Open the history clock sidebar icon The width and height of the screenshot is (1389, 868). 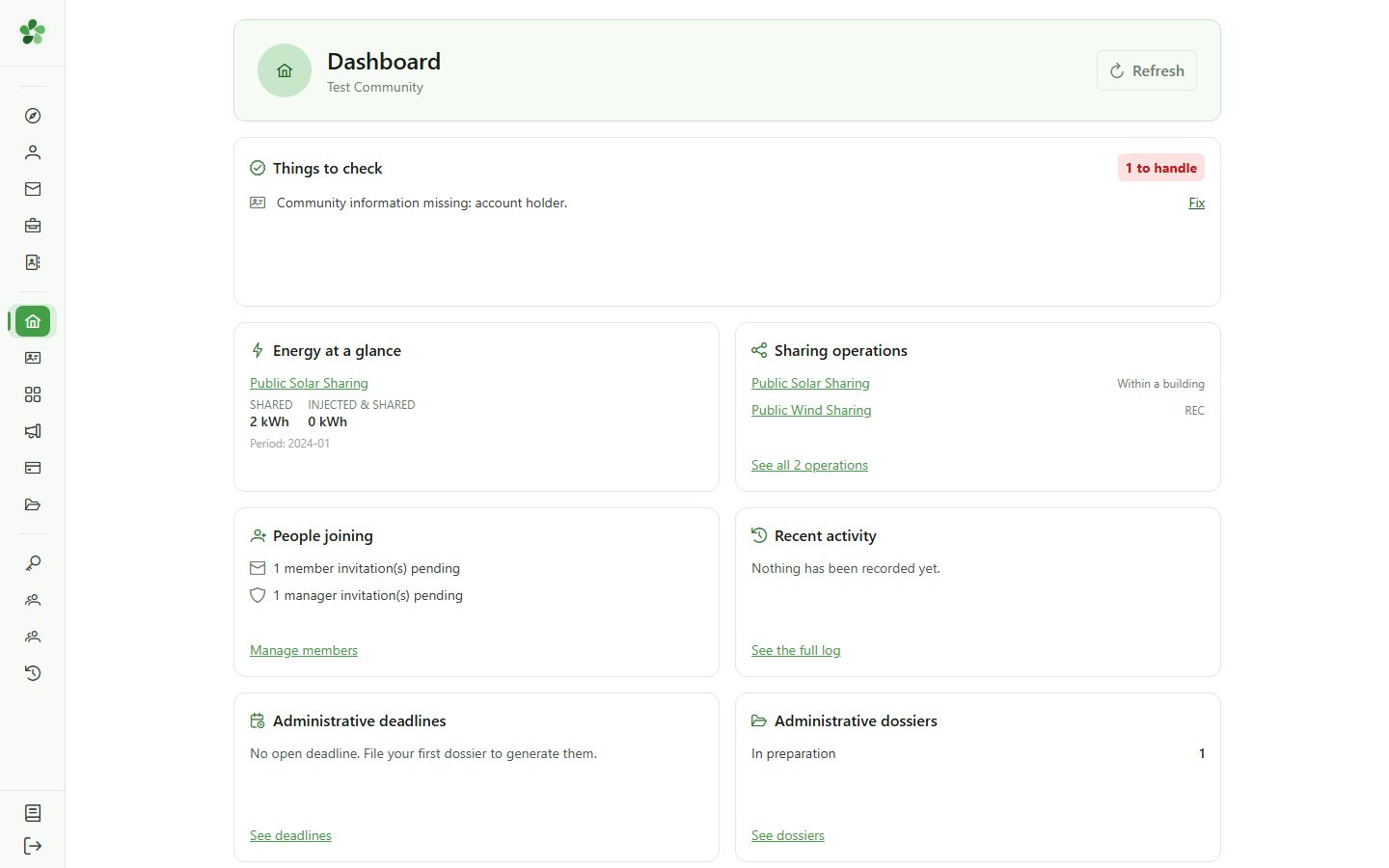pos(33,673)
